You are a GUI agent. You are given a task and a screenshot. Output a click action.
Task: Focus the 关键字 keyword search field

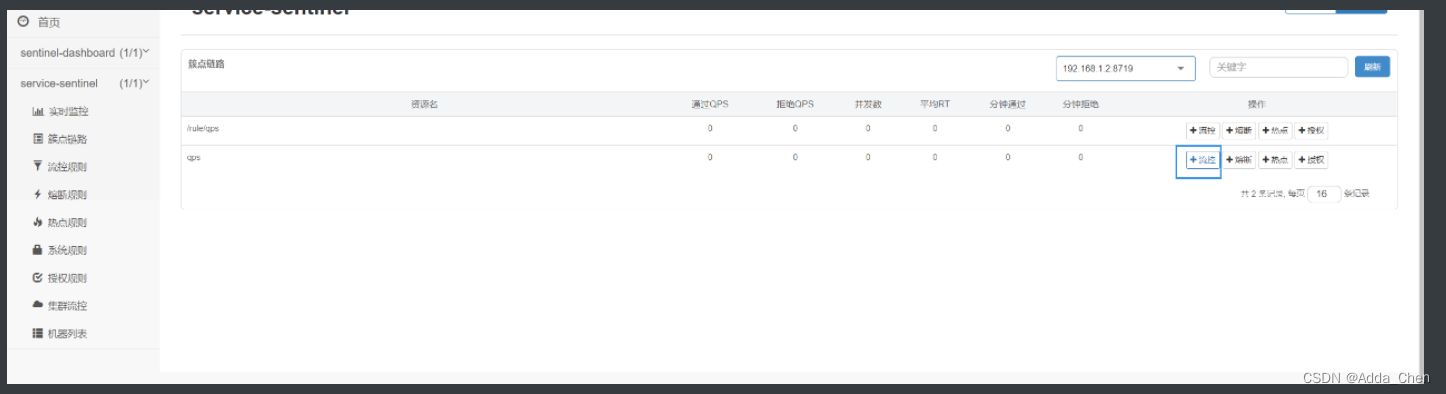point(1279,67)
